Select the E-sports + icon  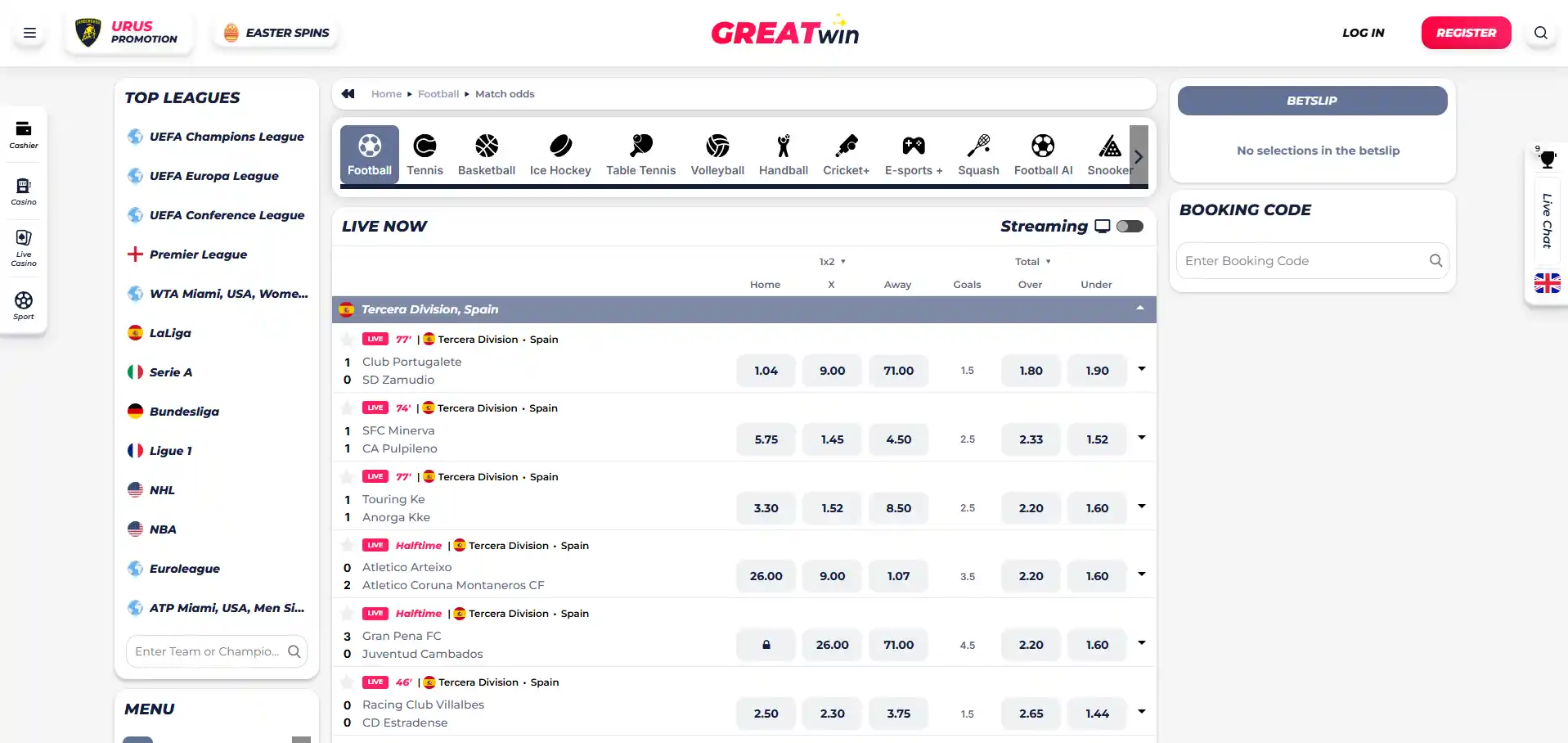[914, 155]
